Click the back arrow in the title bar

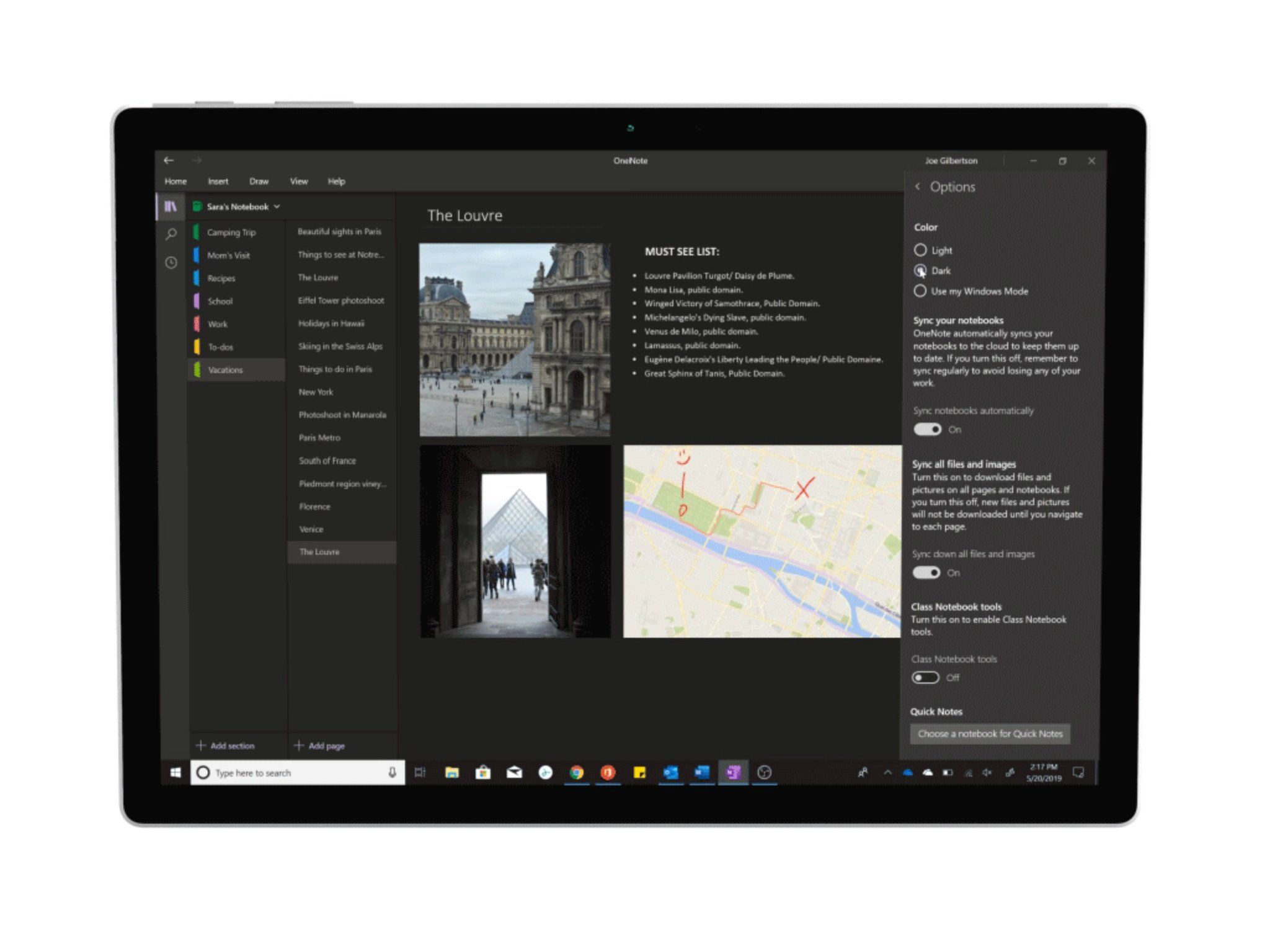[x=169, y=161]
